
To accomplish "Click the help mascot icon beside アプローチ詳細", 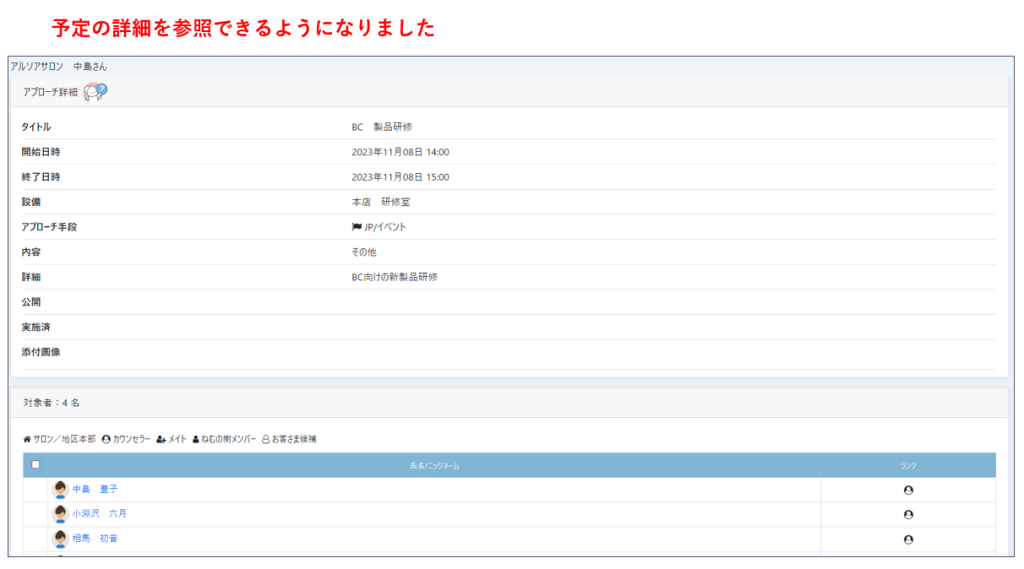I will [95, 91].
